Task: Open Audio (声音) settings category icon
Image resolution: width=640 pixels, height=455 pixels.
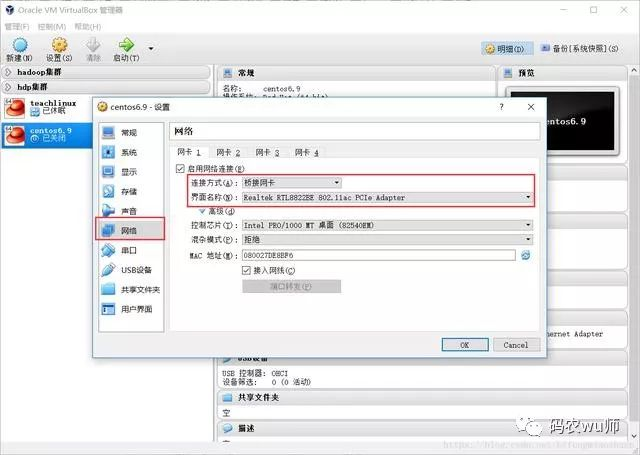Action: pyautogui.click(x=108, y=211)
